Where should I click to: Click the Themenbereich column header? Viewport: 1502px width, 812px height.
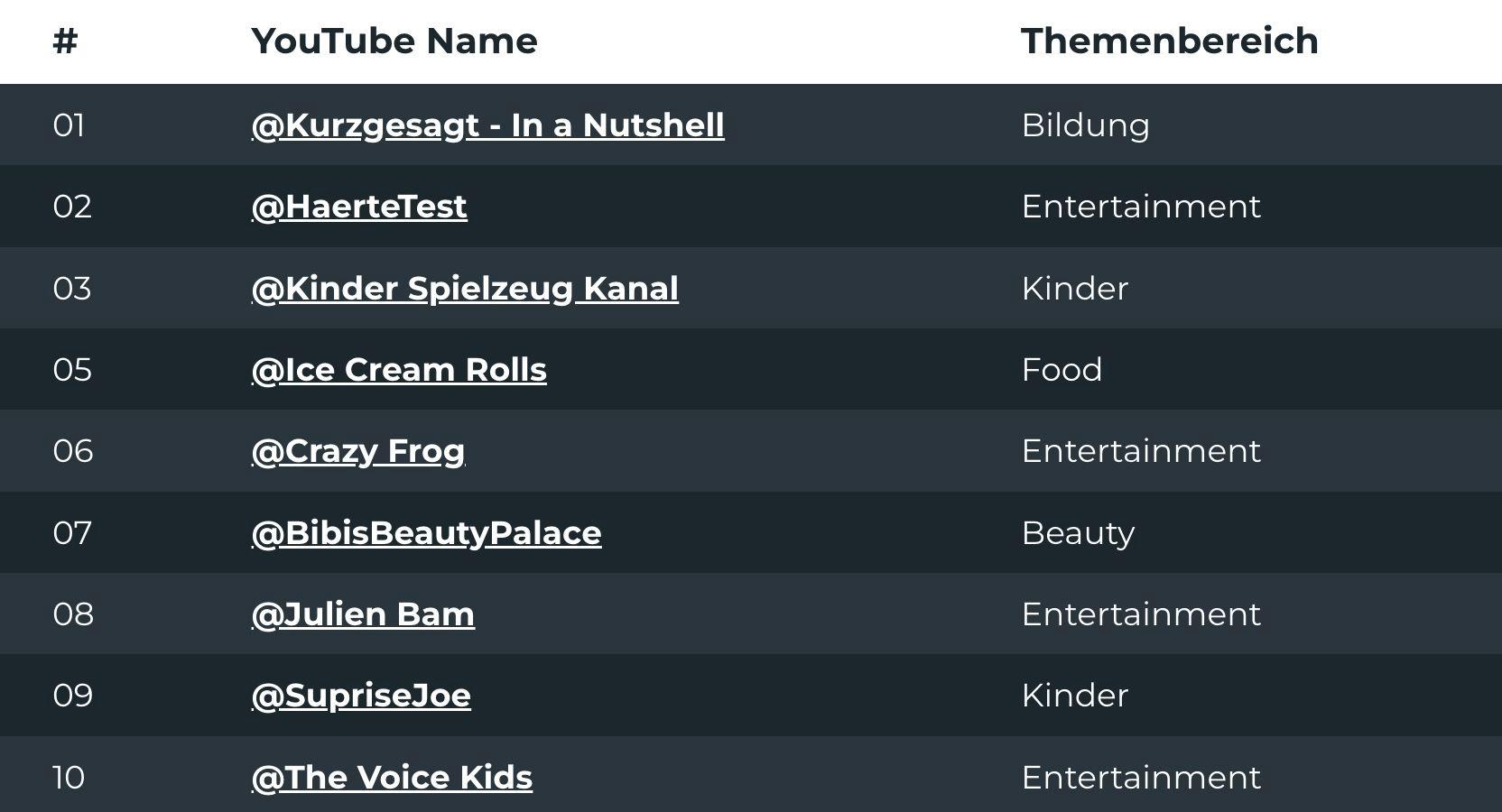coord(1170,42)
